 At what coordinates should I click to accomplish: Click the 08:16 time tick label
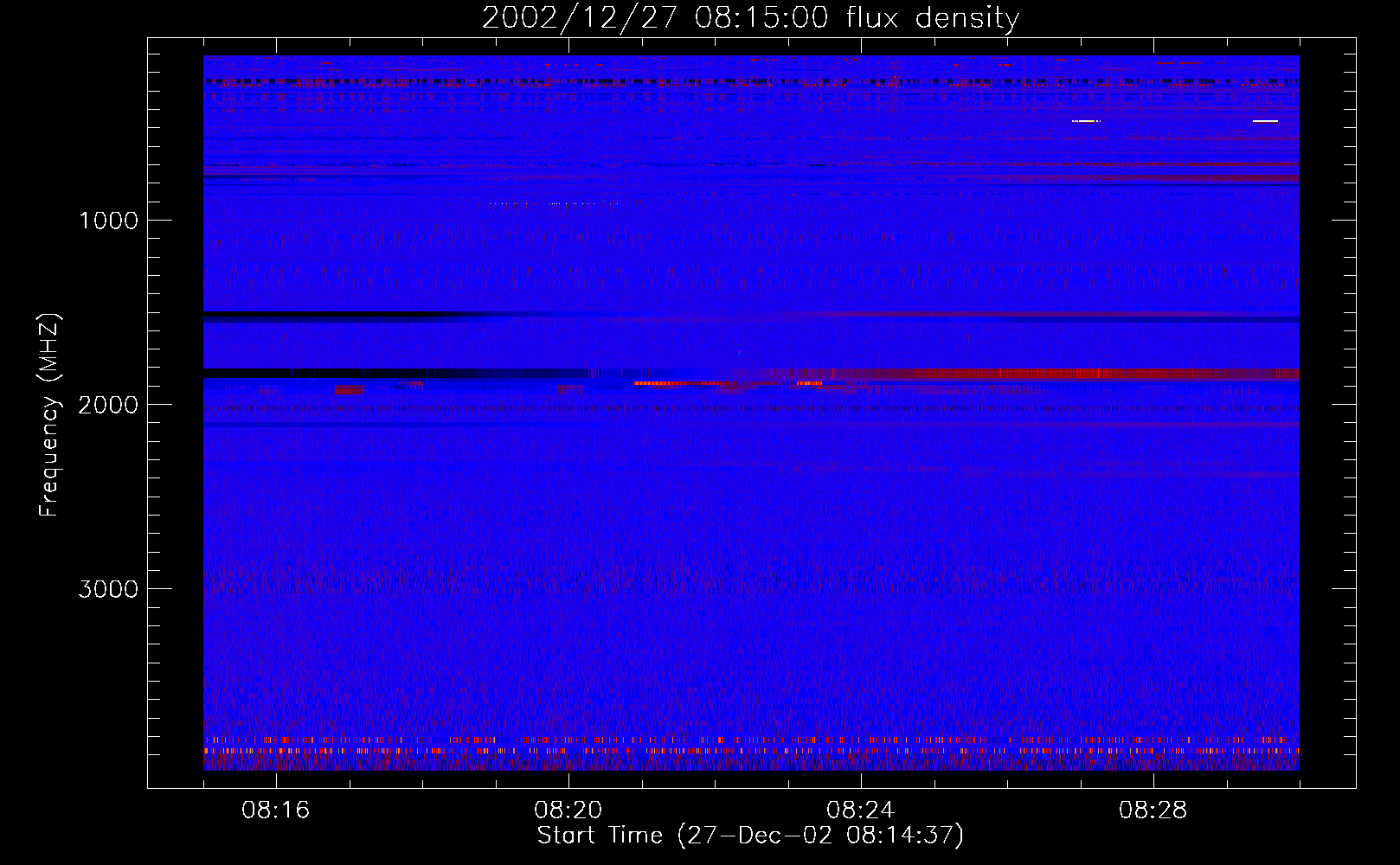point(276,811)
